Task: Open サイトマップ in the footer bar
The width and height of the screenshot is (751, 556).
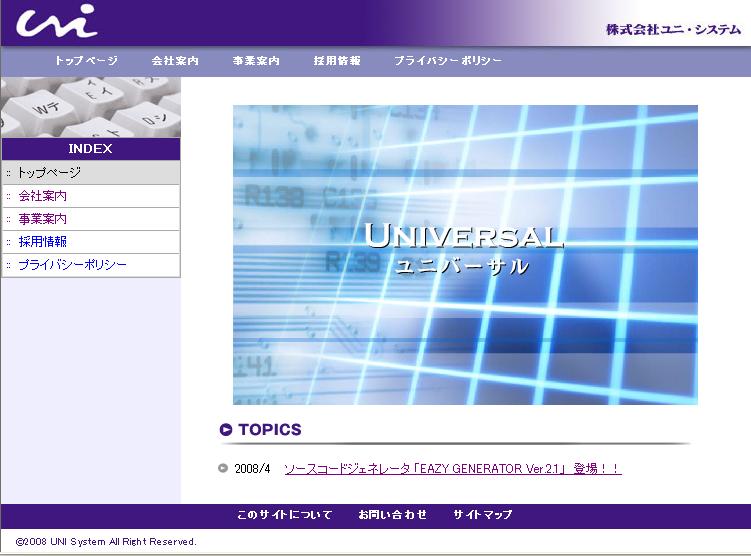Action: click(x=482, y=515)
